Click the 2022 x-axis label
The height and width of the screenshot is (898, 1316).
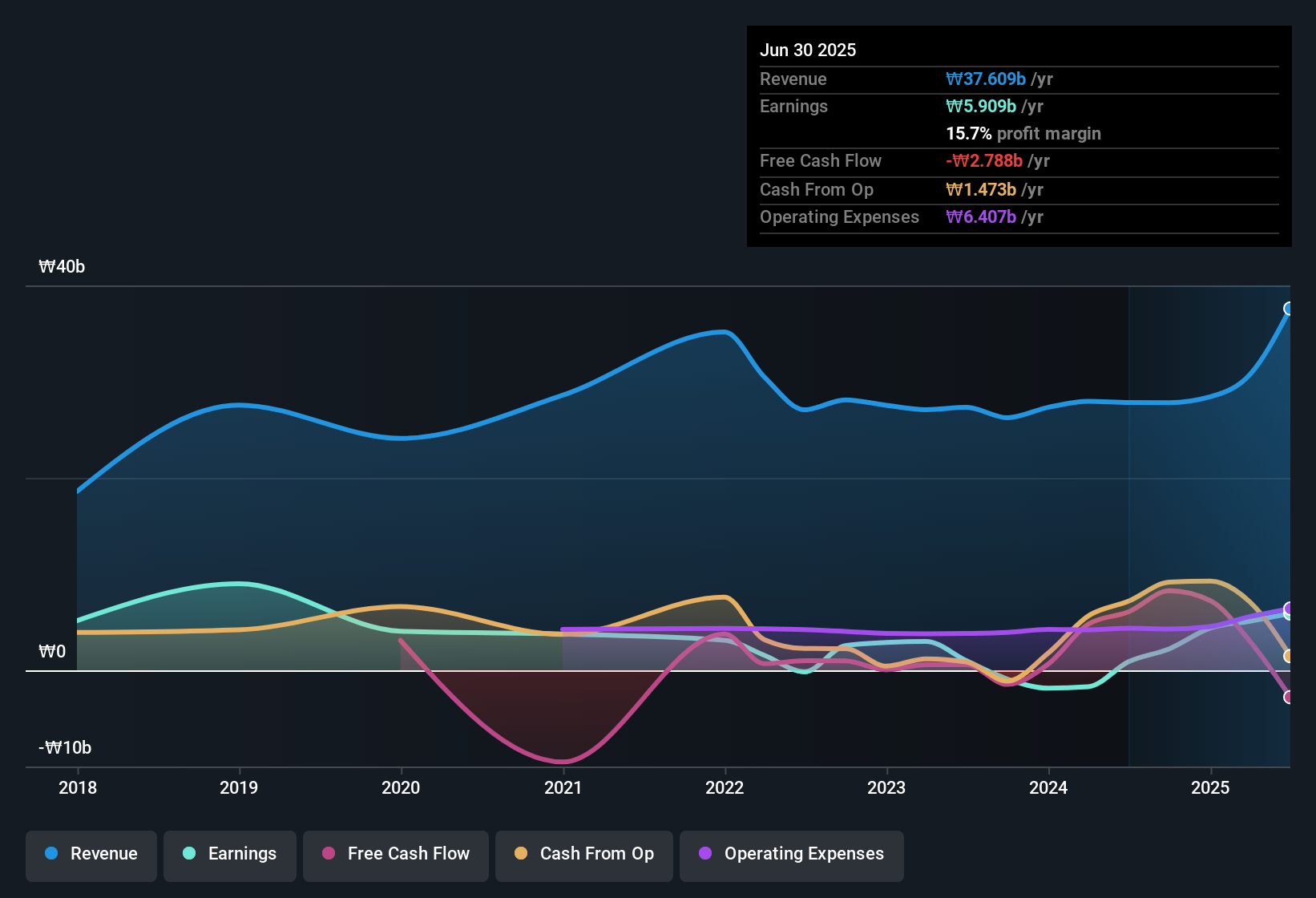725,788
